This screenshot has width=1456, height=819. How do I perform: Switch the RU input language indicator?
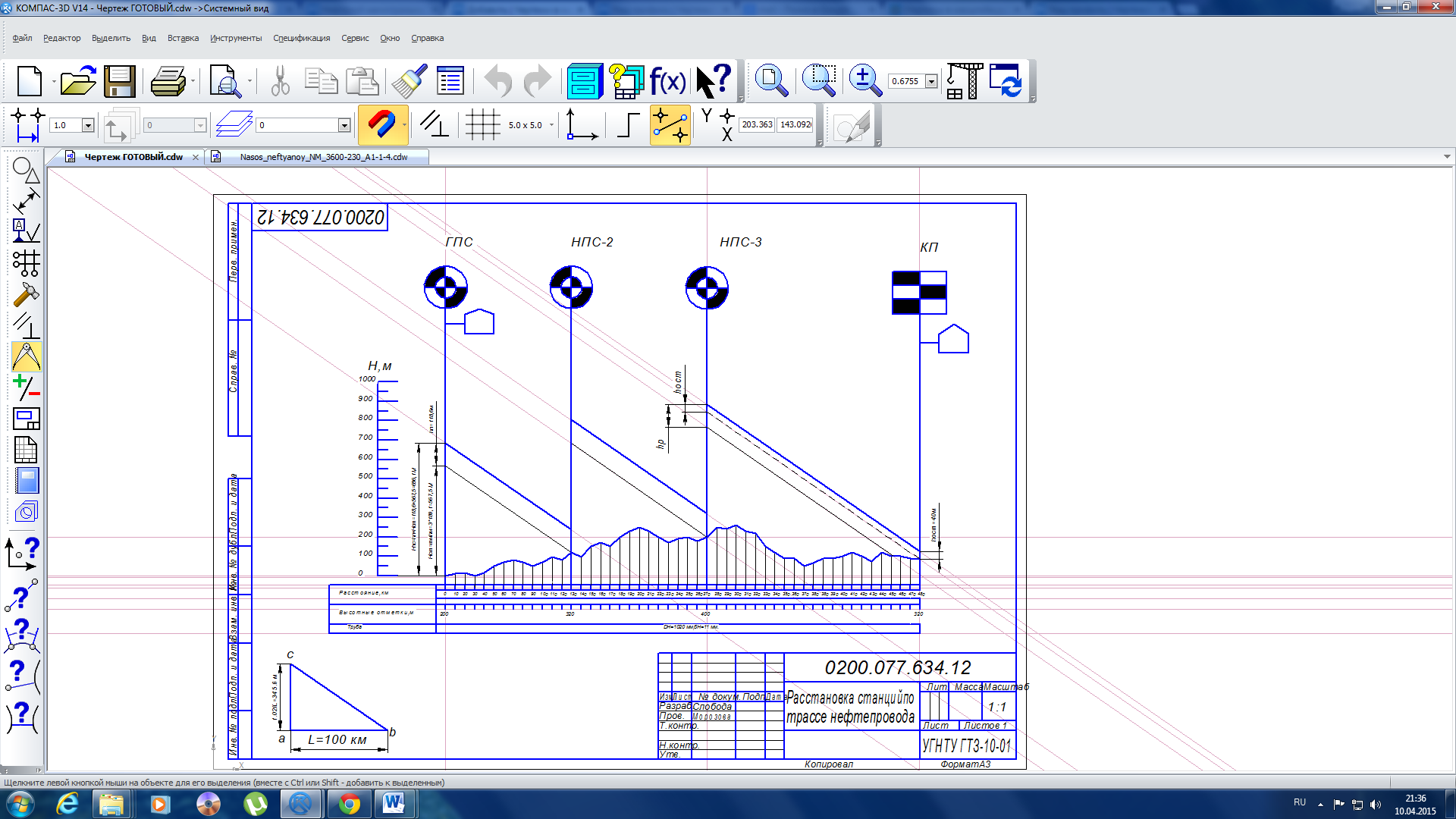1300,802
